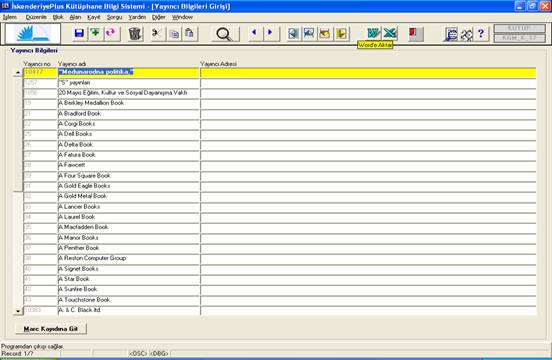Click the red exit door icon
This screenshot has width=552, height=360.
point(415,34)
